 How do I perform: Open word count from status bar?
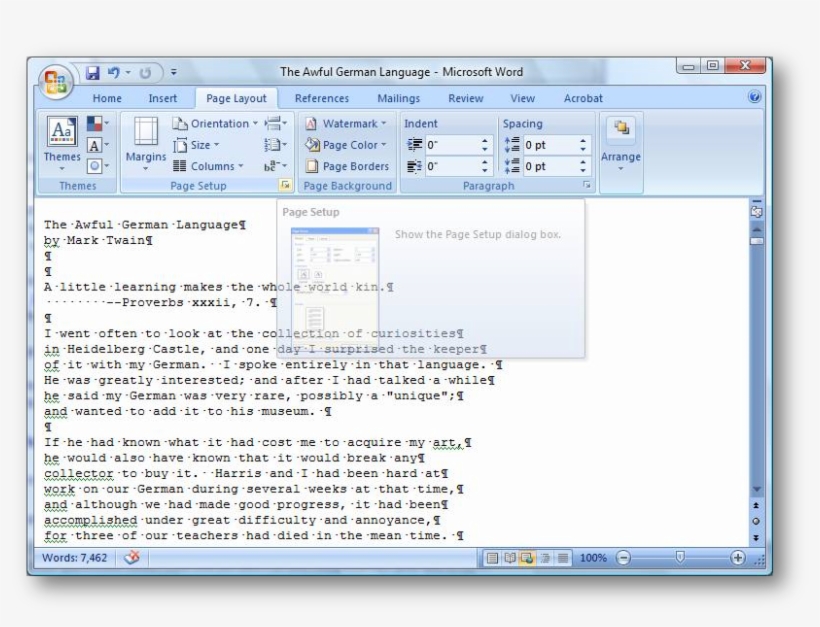pos(74,558)
